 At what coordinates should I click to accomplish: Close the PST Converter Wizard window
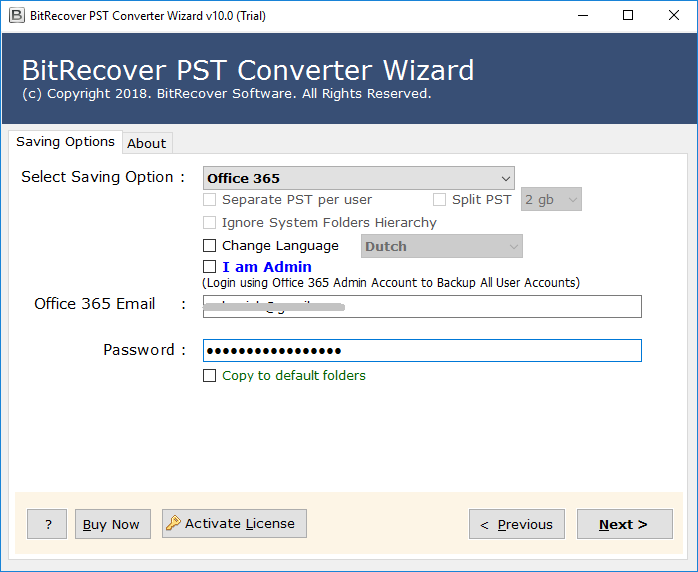pyautogui.click(x=674, y=16)
